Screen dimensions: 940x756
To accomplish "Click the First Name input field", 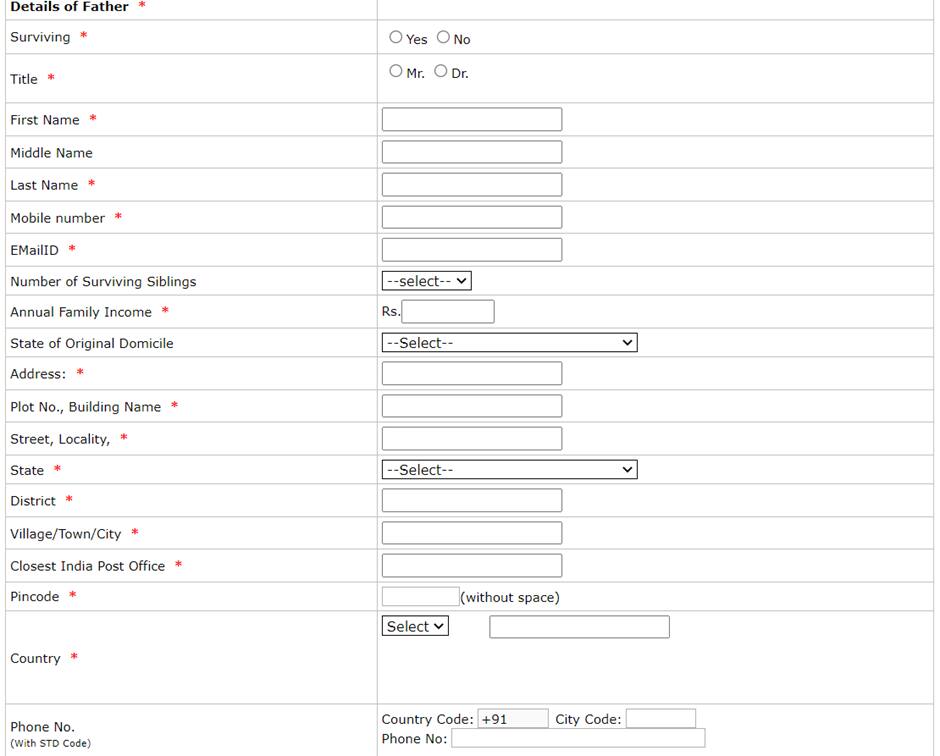I will pyautogui.click(x=471, y=120).
